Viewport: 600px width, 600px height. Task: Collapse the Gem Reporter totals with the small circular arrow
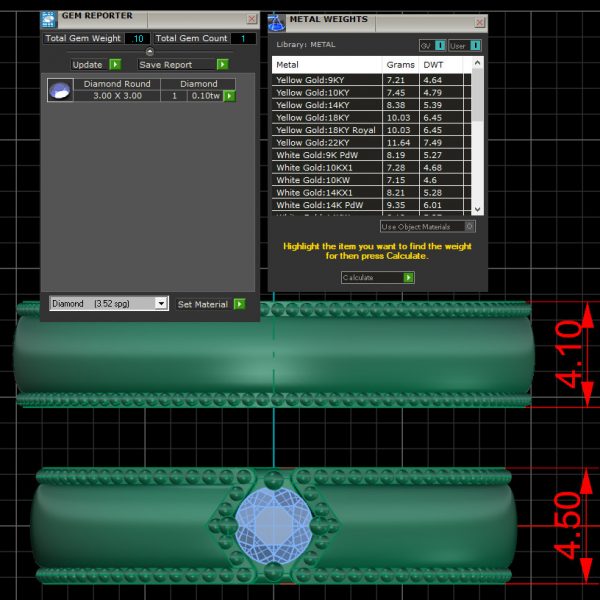point(150,51)
